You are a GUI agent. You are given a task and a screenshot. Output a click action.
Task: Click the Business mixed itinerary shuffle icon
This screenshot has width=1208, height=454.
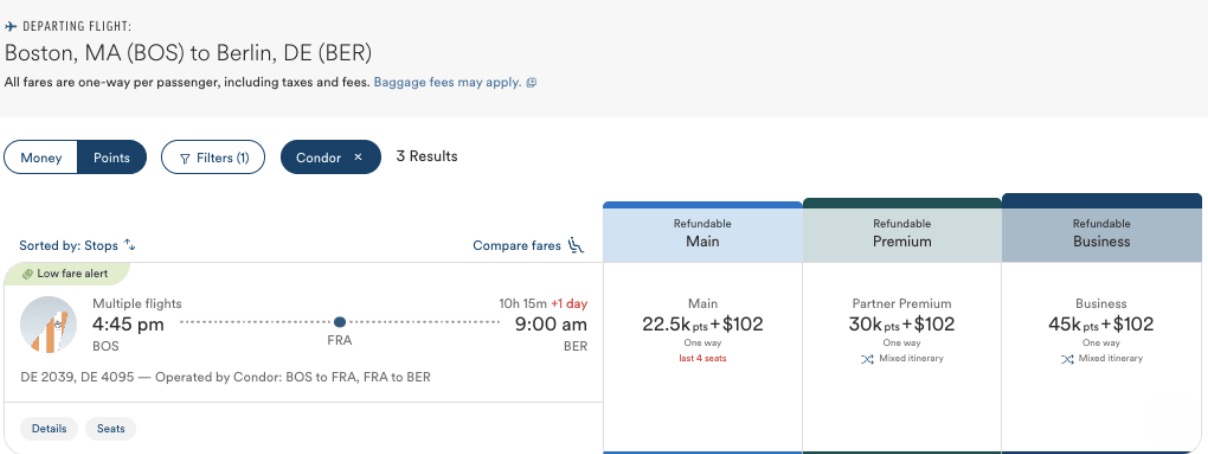coord(1066,359)
